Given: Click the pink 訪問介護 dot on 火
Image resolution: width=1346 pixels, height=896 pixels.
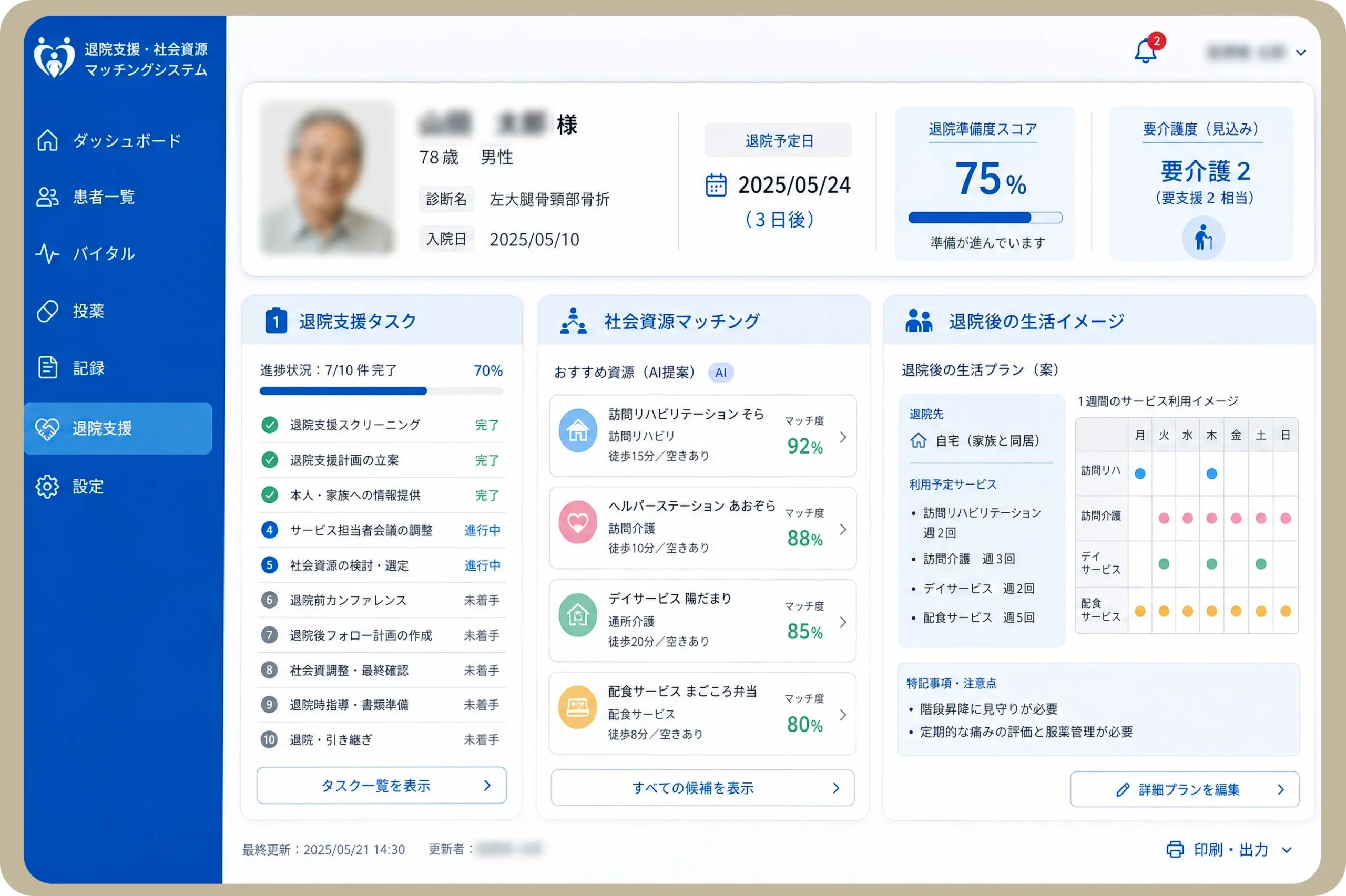Looking at the screenshot, I should [x=1164, y=518].
